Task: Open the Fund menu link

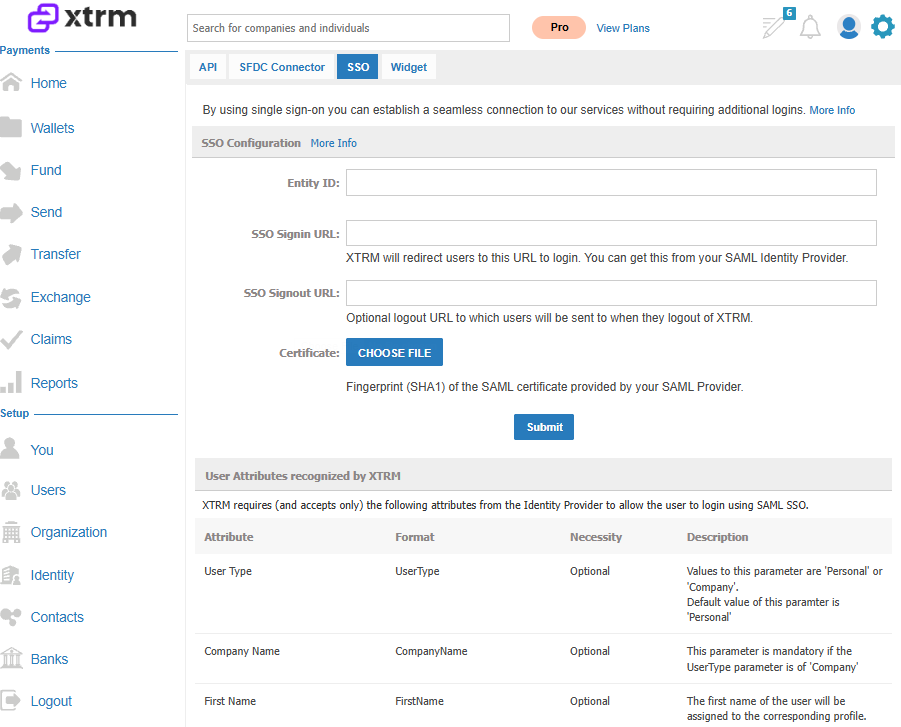Action: click(x=46, y=170)
